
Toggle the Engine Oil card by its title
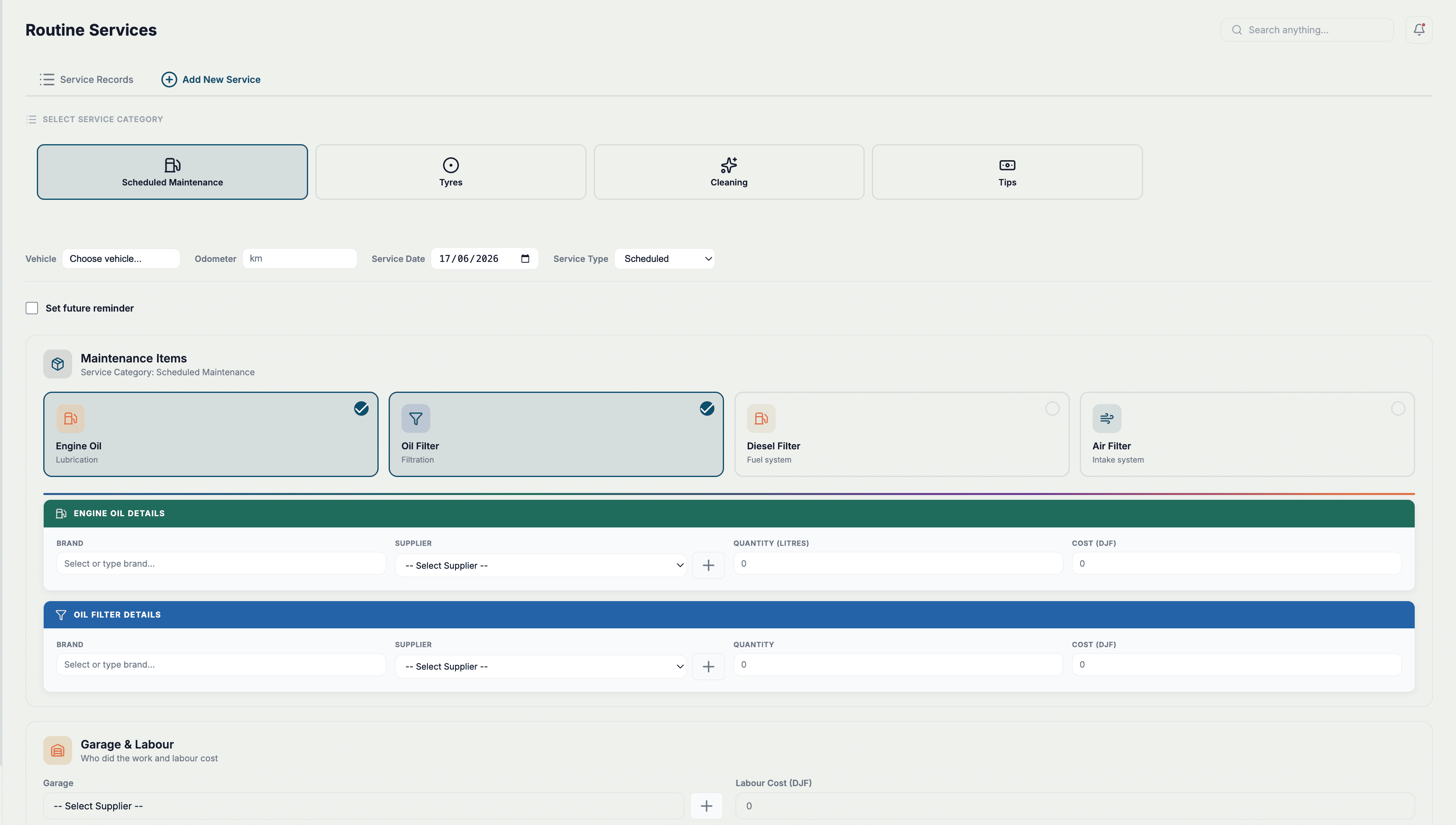(78, 446)
